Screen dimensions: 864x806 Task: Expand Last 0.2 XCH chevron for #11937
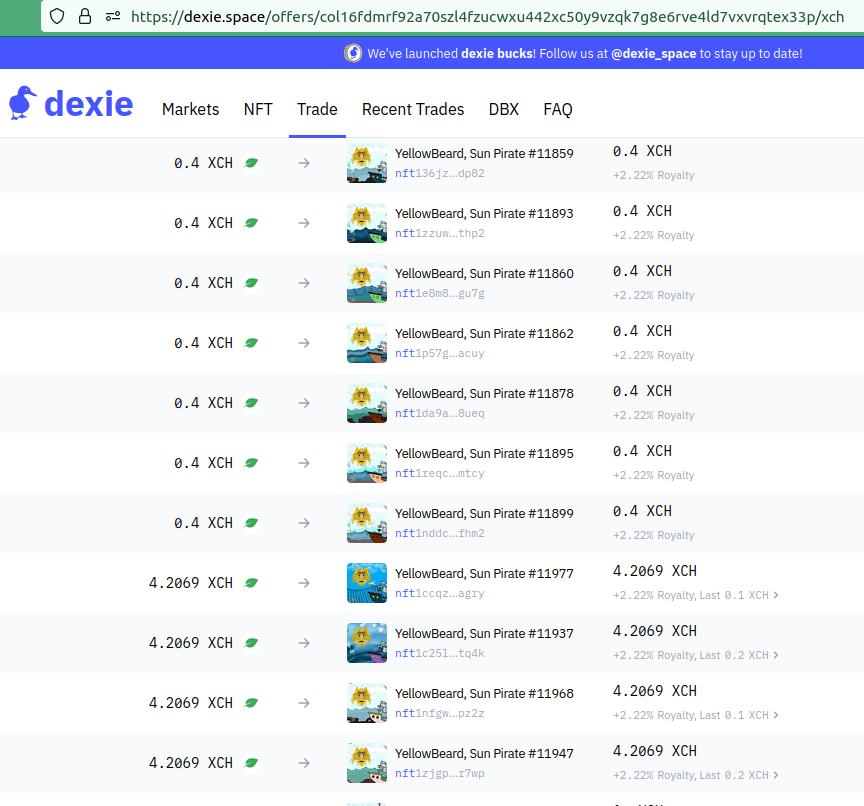pyautogui.click(x=776, y=656)
